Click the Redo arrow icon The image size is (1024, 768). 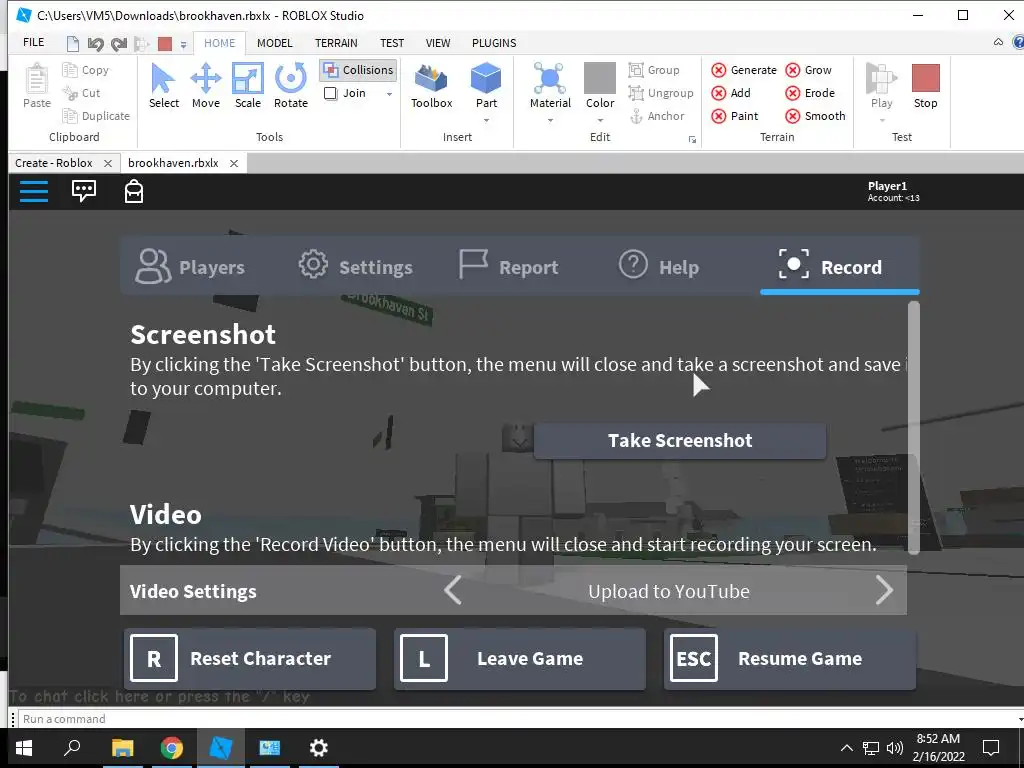click(x=119, y=44)
